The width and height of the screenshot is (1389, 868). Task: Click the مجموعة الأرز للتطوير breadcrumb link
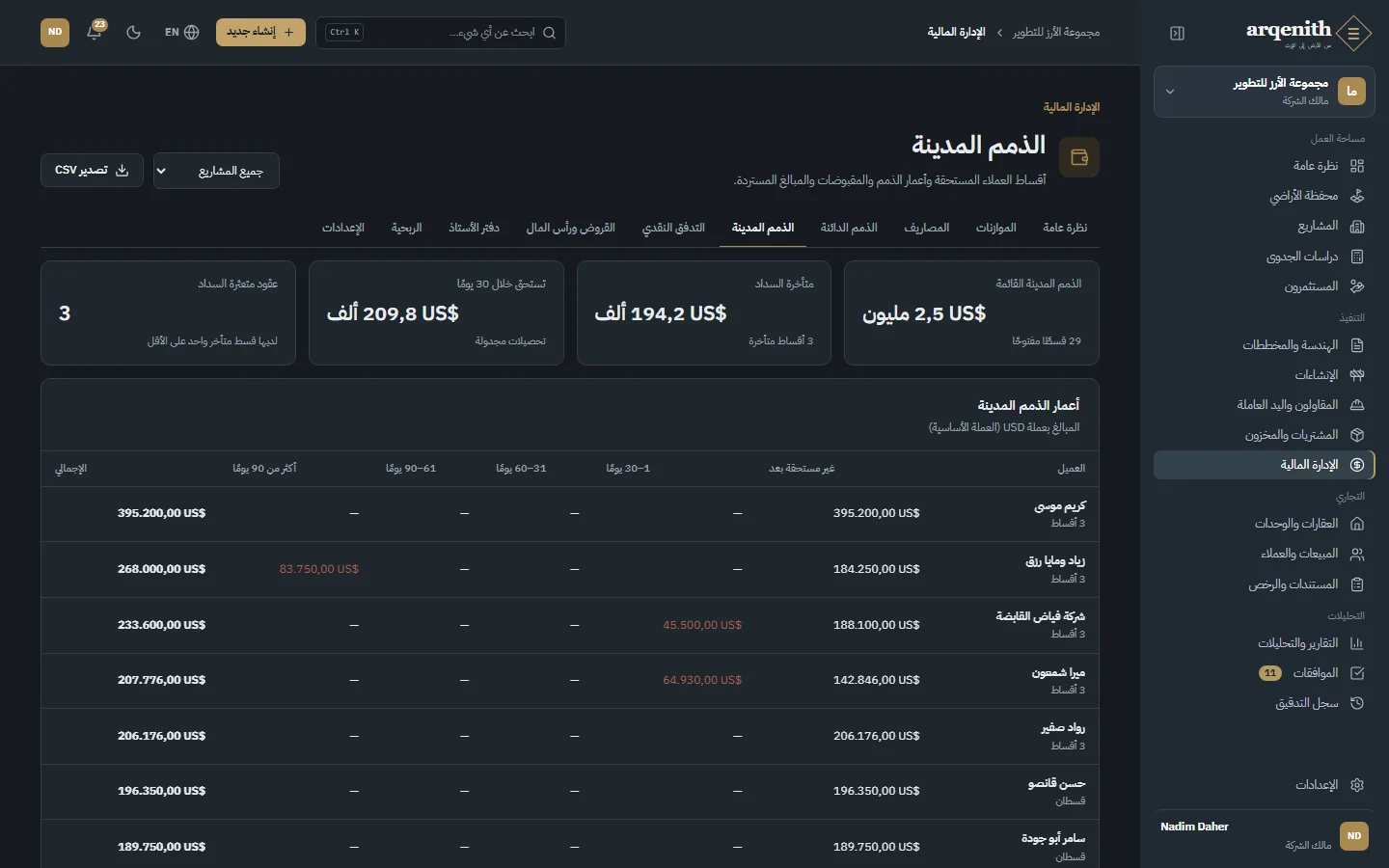coord(1056,33)
